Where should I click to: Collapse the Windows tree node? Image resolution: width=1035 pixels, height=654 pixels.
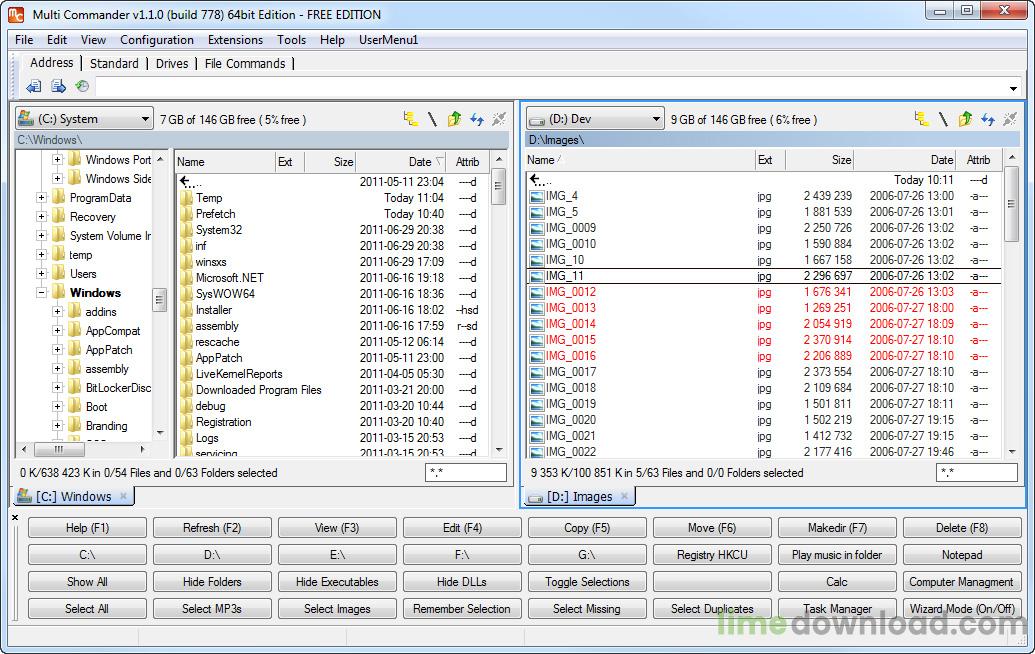click(x=42, y=292)
